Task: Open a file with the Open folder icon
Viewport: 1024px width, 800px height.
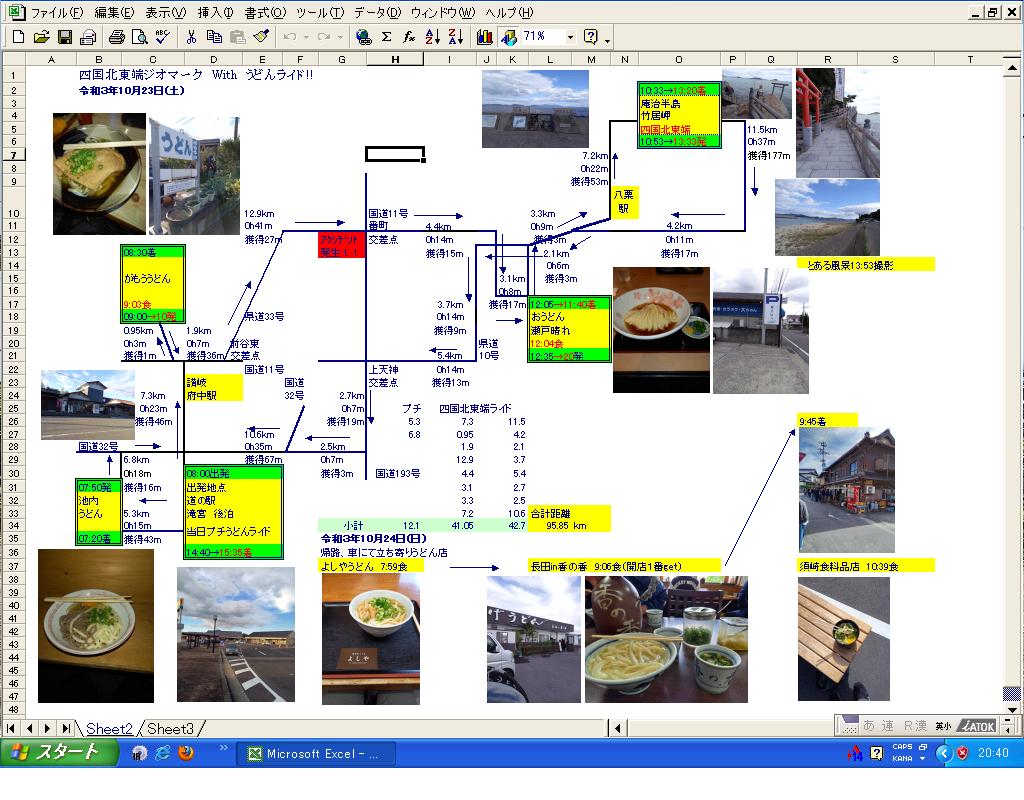Action: 41,37
